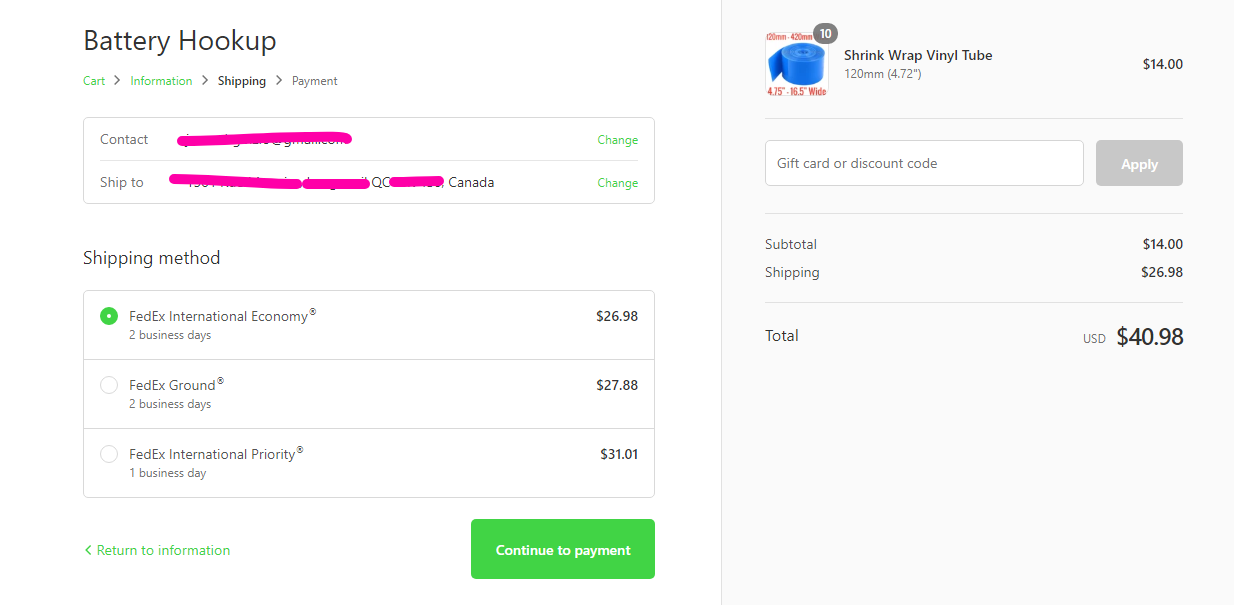Click the Cart breadcrumb link
The width and height of the screenshot is (1234, 605).
94,81
